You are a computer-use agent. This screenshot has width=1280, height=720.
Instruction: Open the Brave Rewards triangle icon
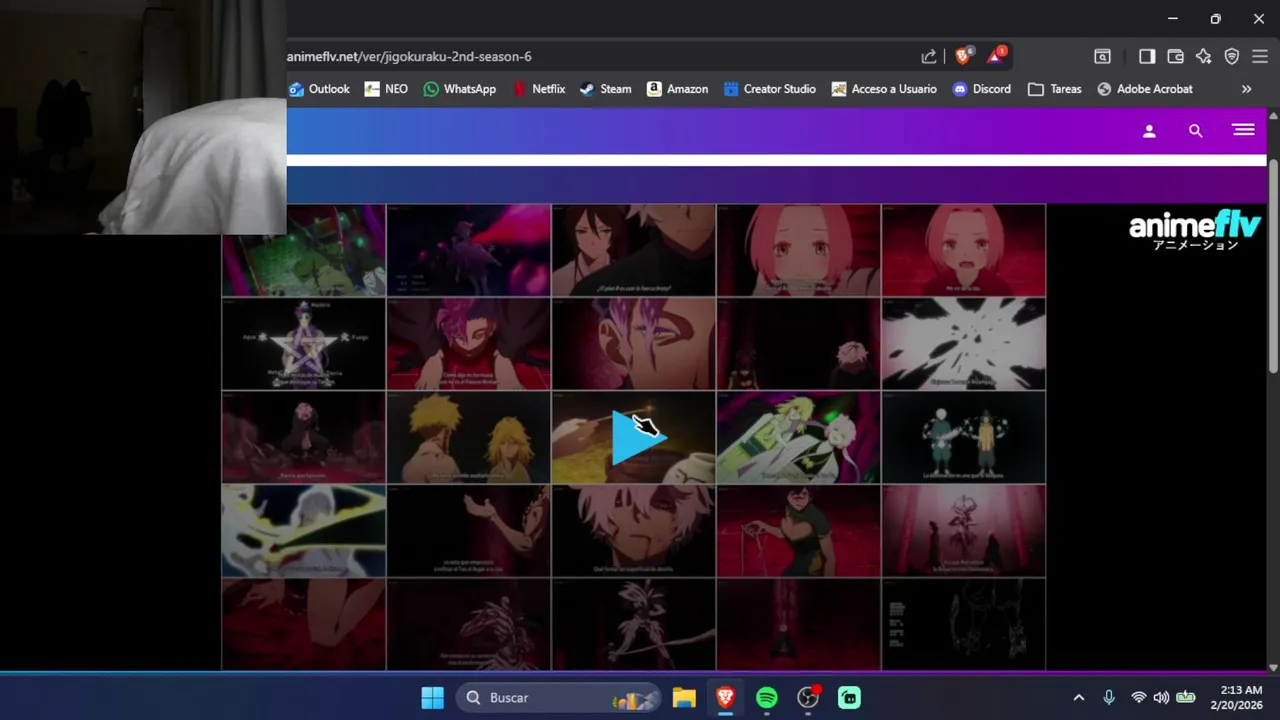(997, 57)
